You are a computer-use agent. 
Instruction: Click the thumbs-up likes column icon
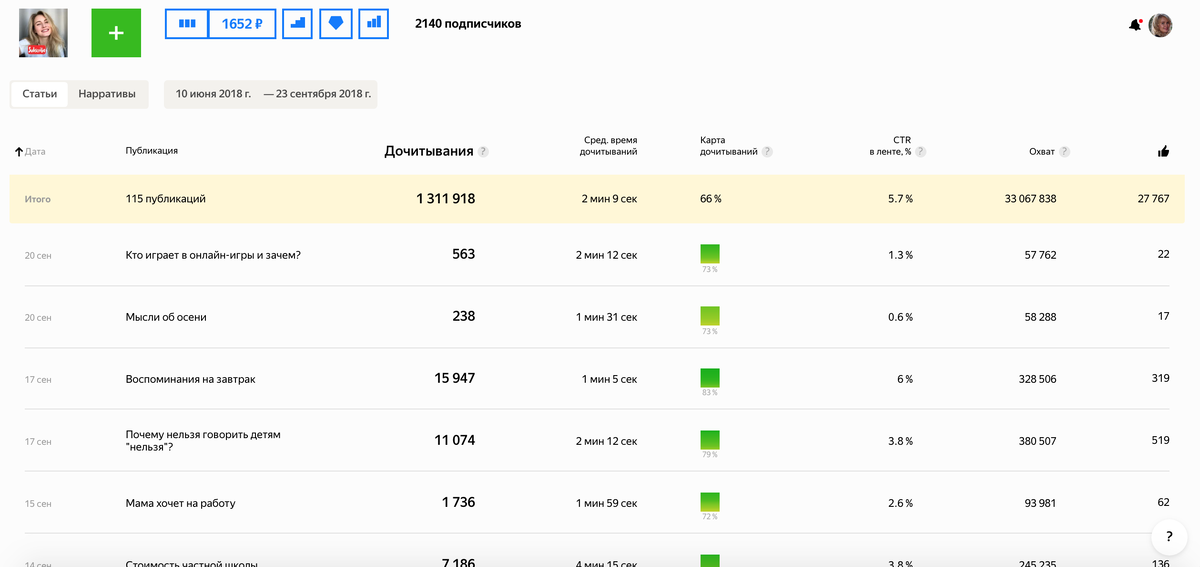pos(1163,151)
